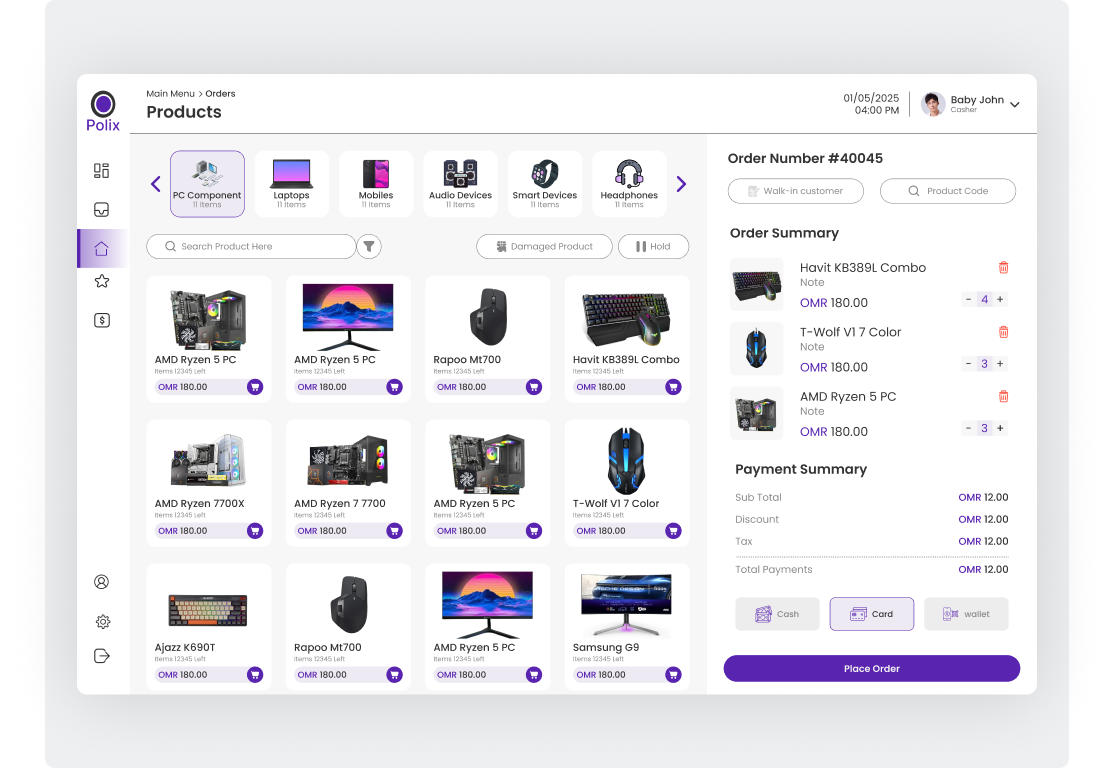Click the Search Product Here field

[x=251, y=247]
